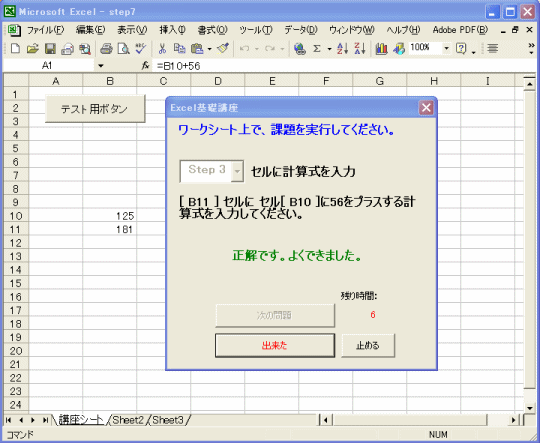Screen dimensions: 540x443
Task: Sort ascending with the A-Z icon
Action: 342,49
